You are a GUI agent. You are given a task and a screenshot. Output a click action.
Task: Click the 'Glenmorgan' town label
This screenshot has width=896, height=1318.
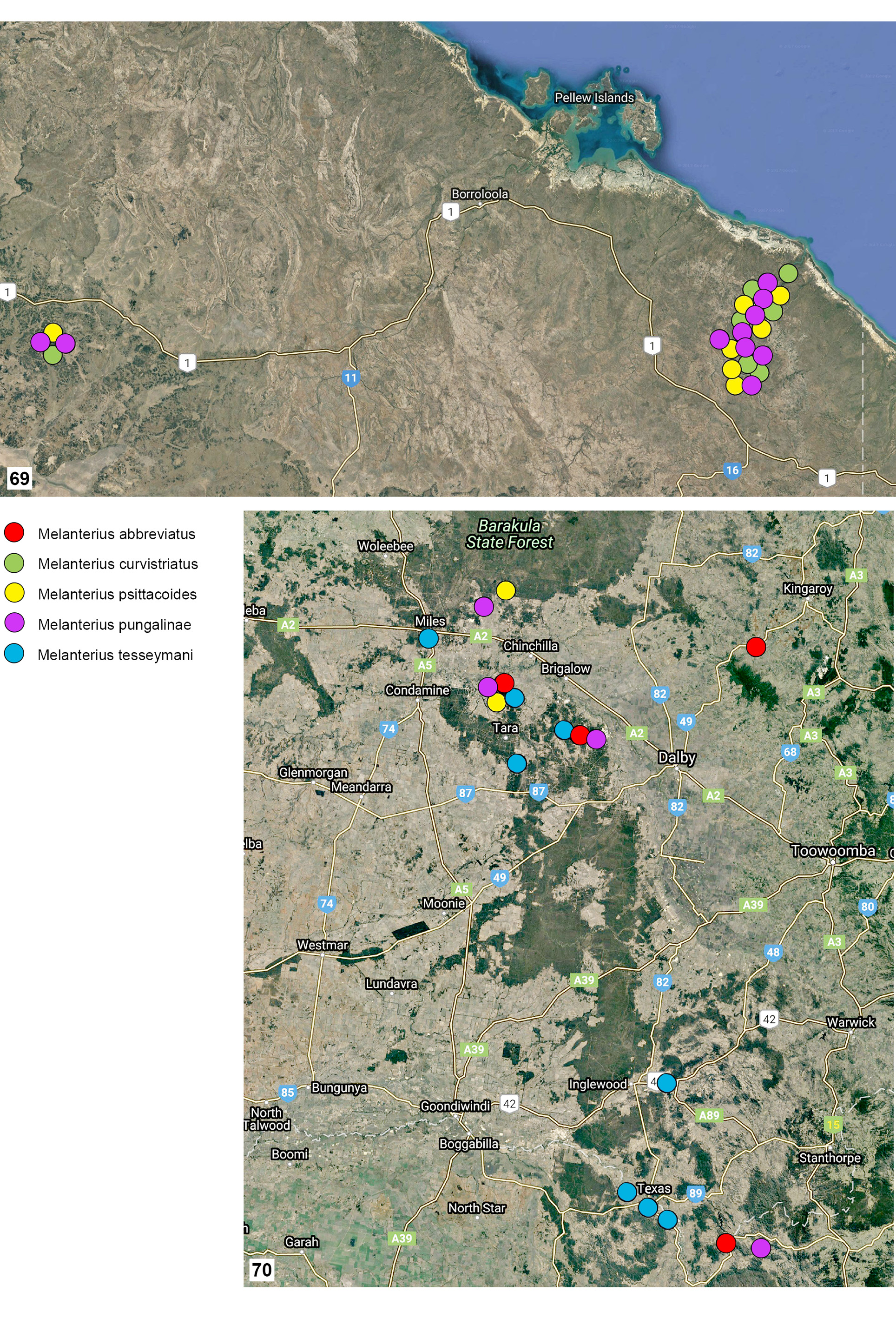(313, 772)
